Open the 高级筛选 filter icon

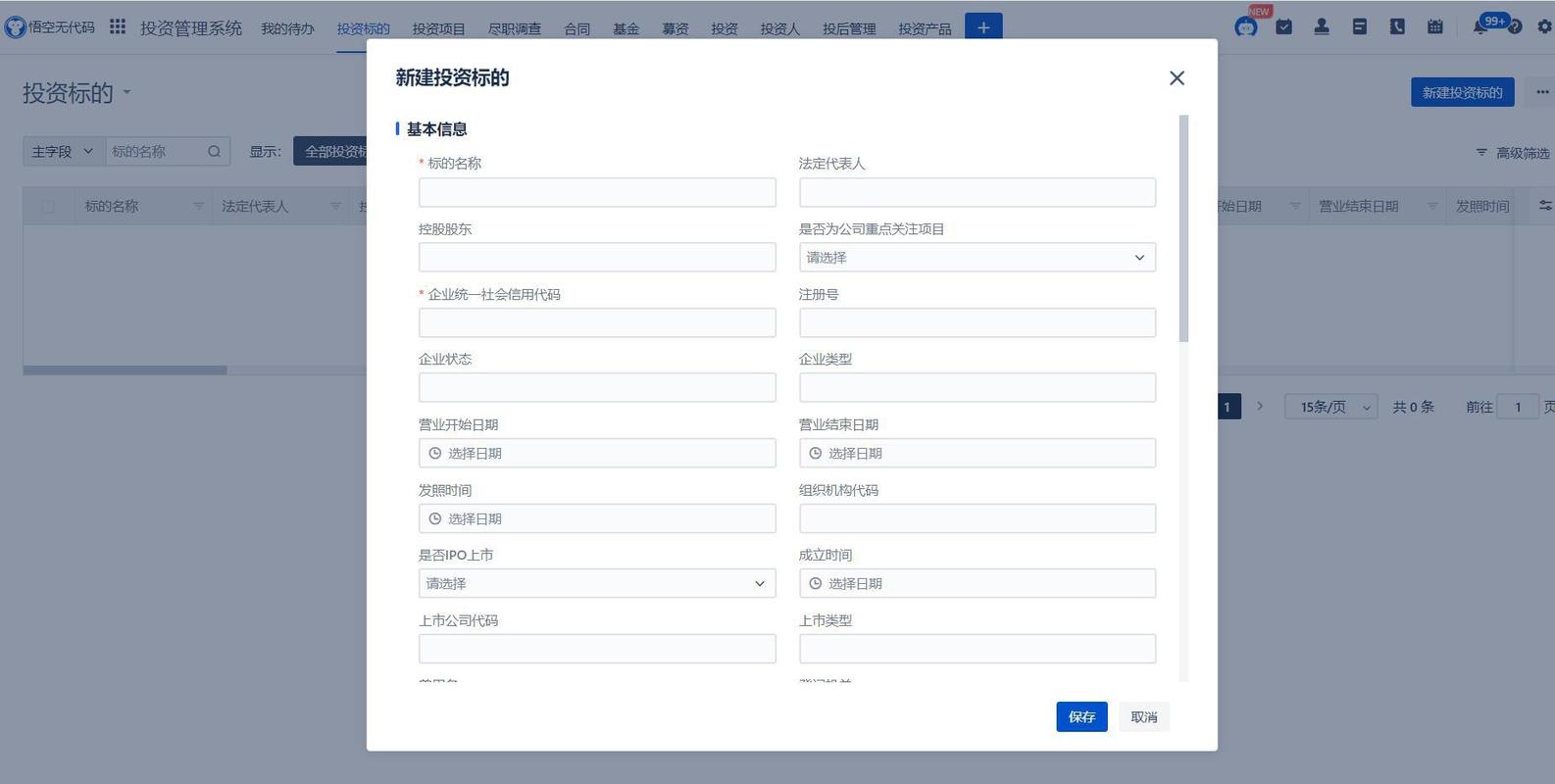1481,153
